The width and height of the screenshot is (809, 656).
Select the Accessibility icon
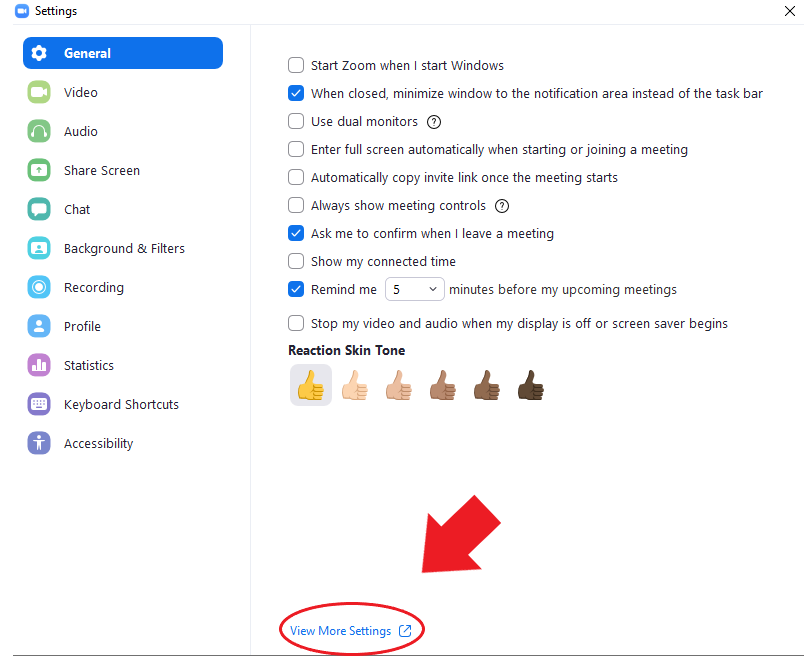[39, 443]
